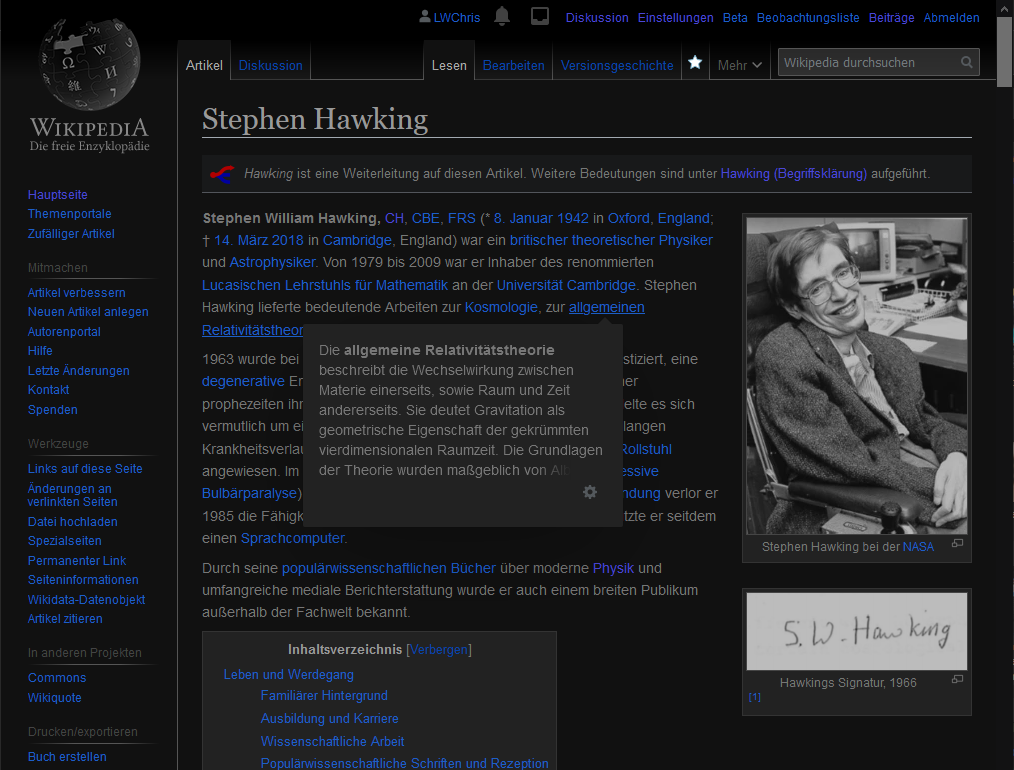1014x770 pixels.
Task: Click the red redirect arrow icon
Action: point(222,174)
